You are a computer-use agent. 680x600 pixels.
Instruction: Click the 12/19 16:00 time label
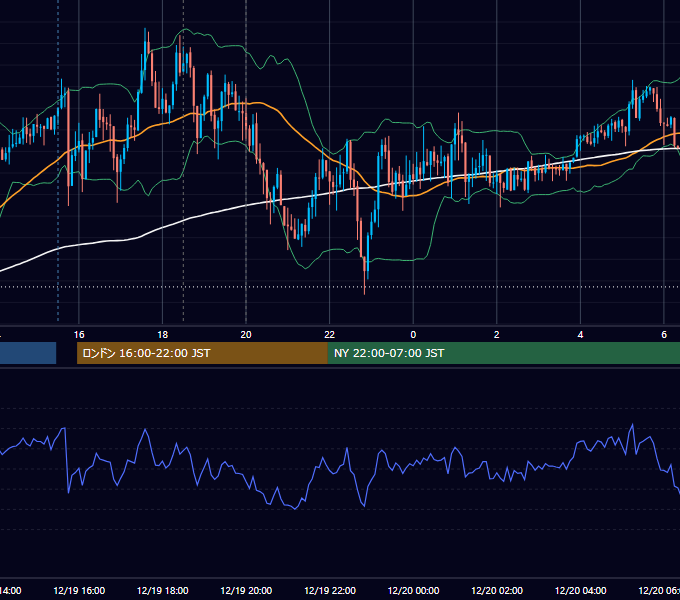click(79, 590)
